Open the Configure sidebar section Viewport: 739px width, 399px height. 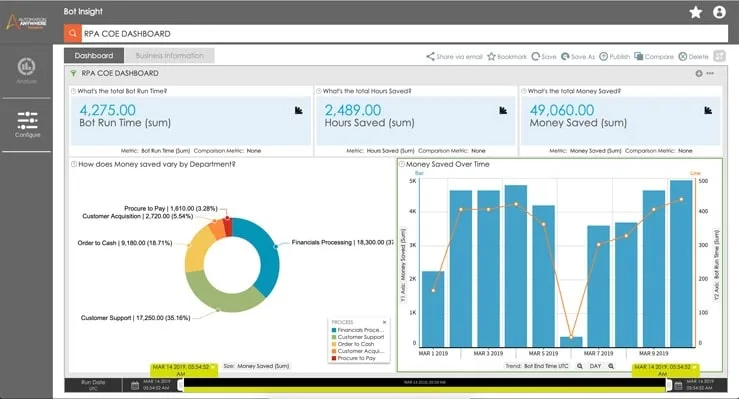tap(27, 124)
